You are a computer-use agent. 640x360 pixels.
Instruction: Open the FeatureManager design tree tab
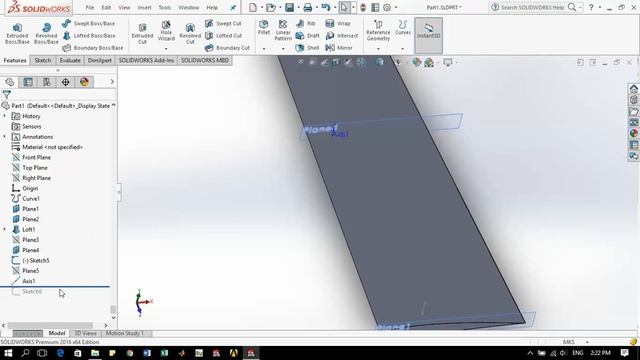pyautogui.click(x=9, y=82)
